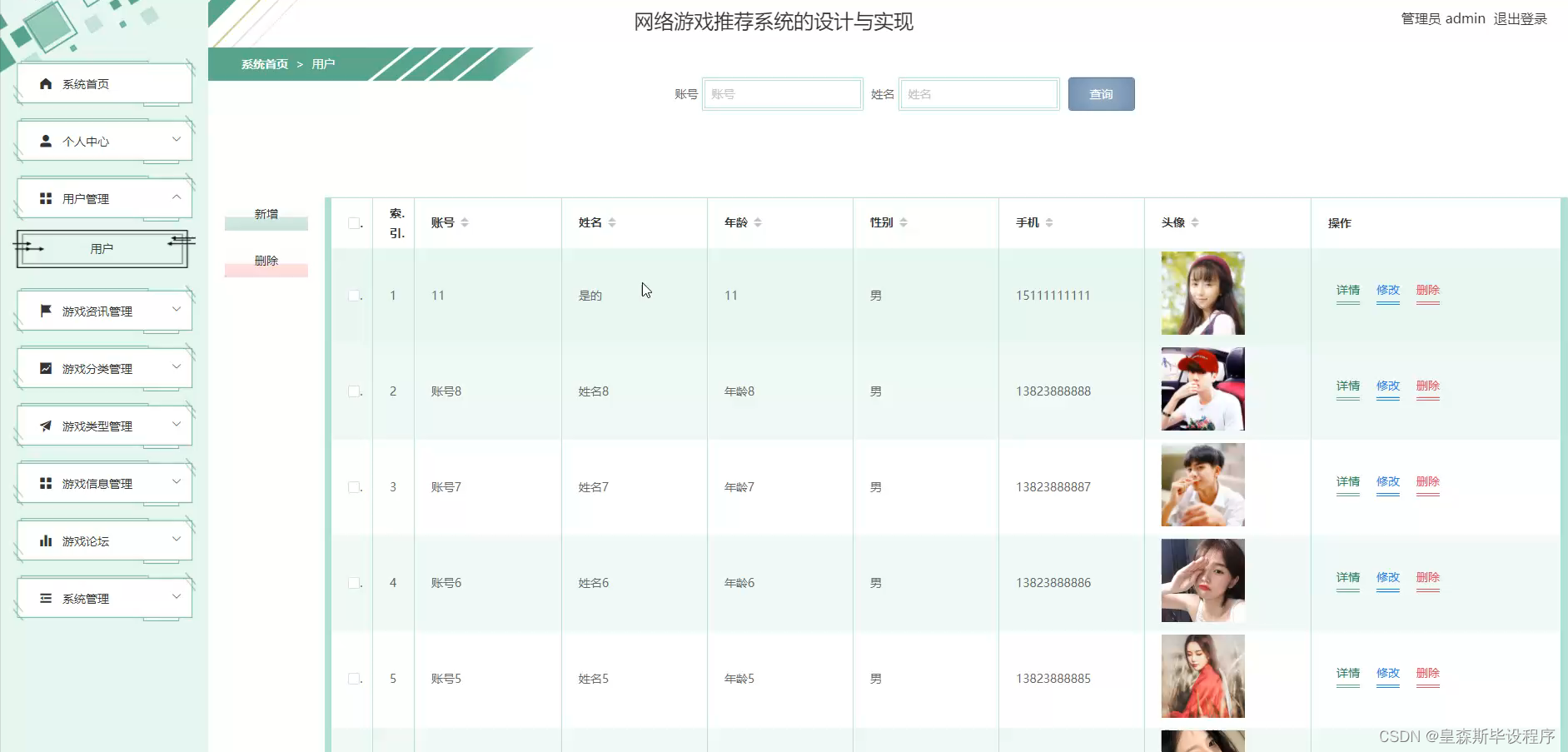Open the 系统首页 breadcrumb item

263,63
